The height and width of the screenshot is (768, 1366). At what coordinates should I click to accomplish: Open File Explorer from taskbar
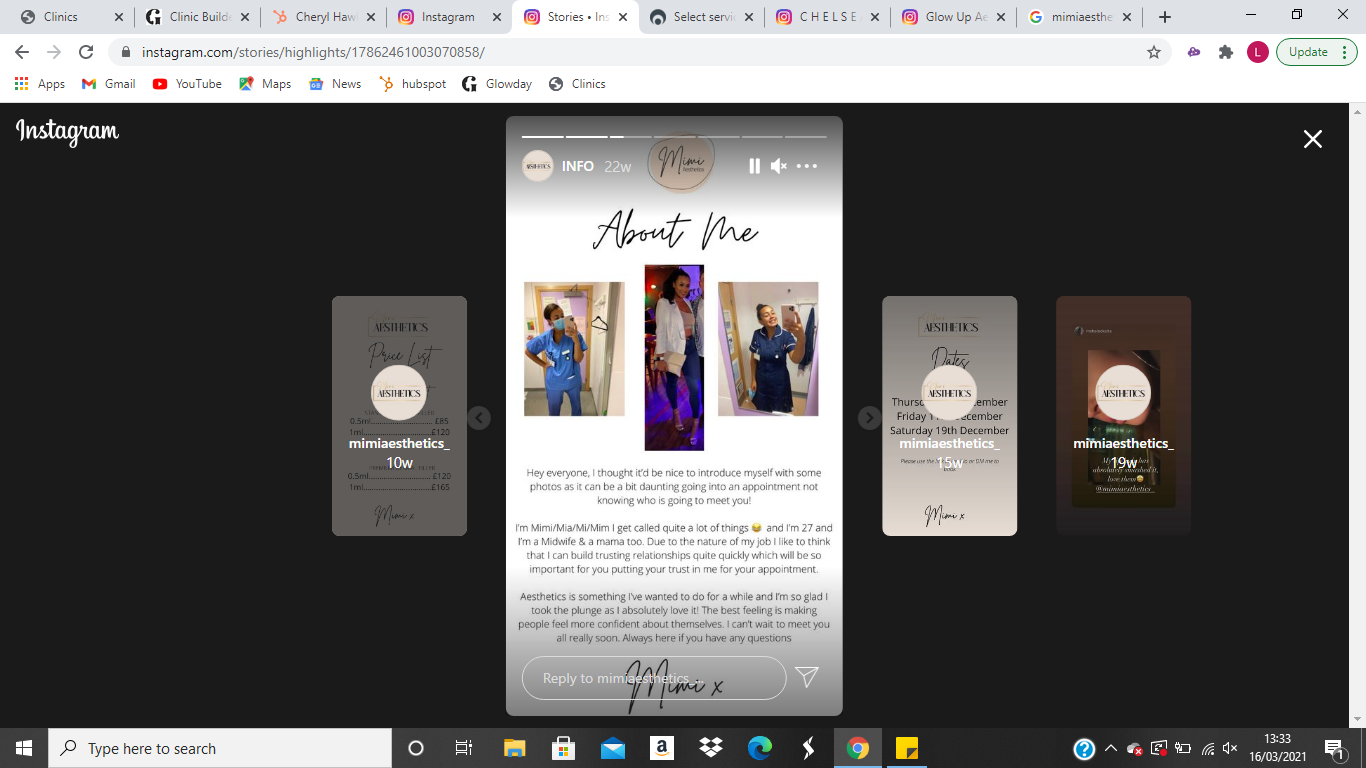tap(514, 748)
